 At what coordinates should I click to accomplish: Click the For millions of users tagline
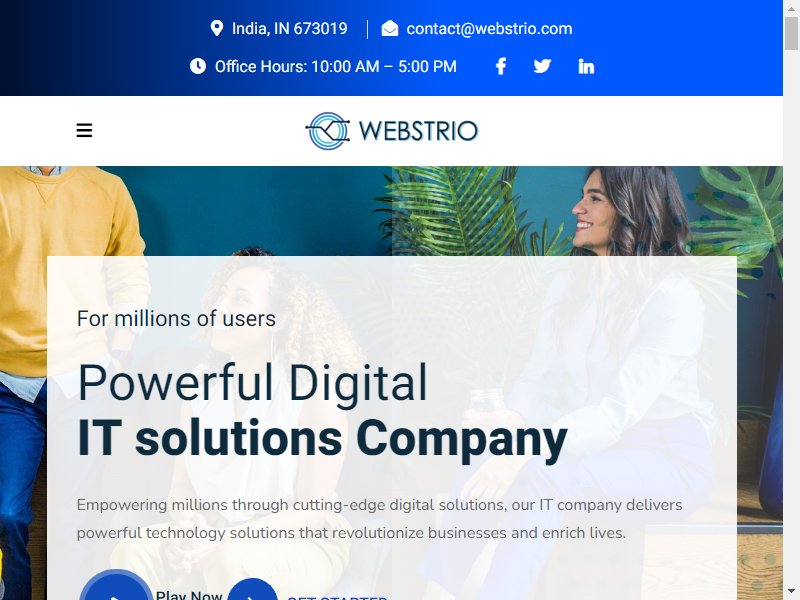(176, 318)
